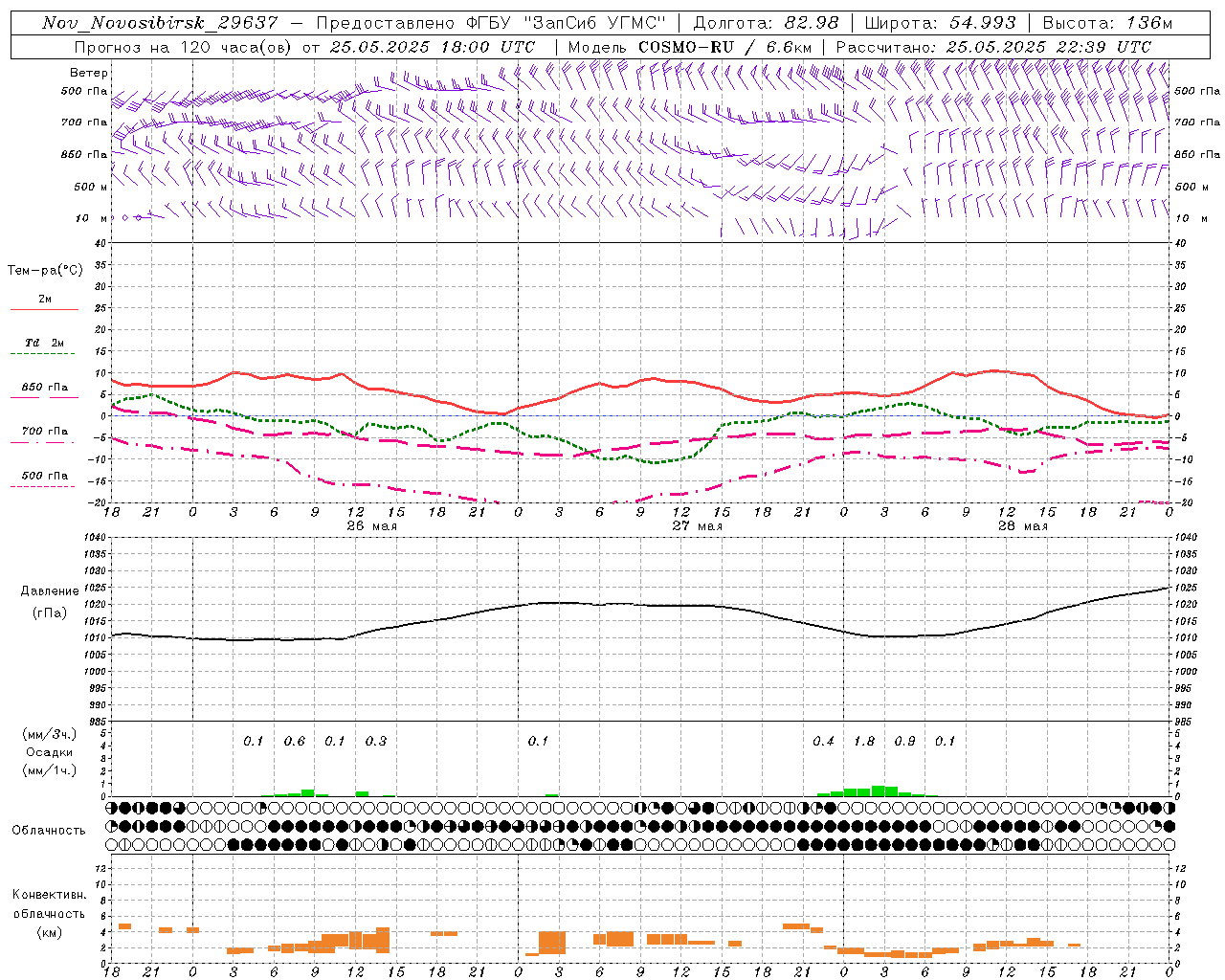This screenshot has width=1225, height=980.
Task: Click the 1040 value atop left pressure axis
Action: [95, 538]
